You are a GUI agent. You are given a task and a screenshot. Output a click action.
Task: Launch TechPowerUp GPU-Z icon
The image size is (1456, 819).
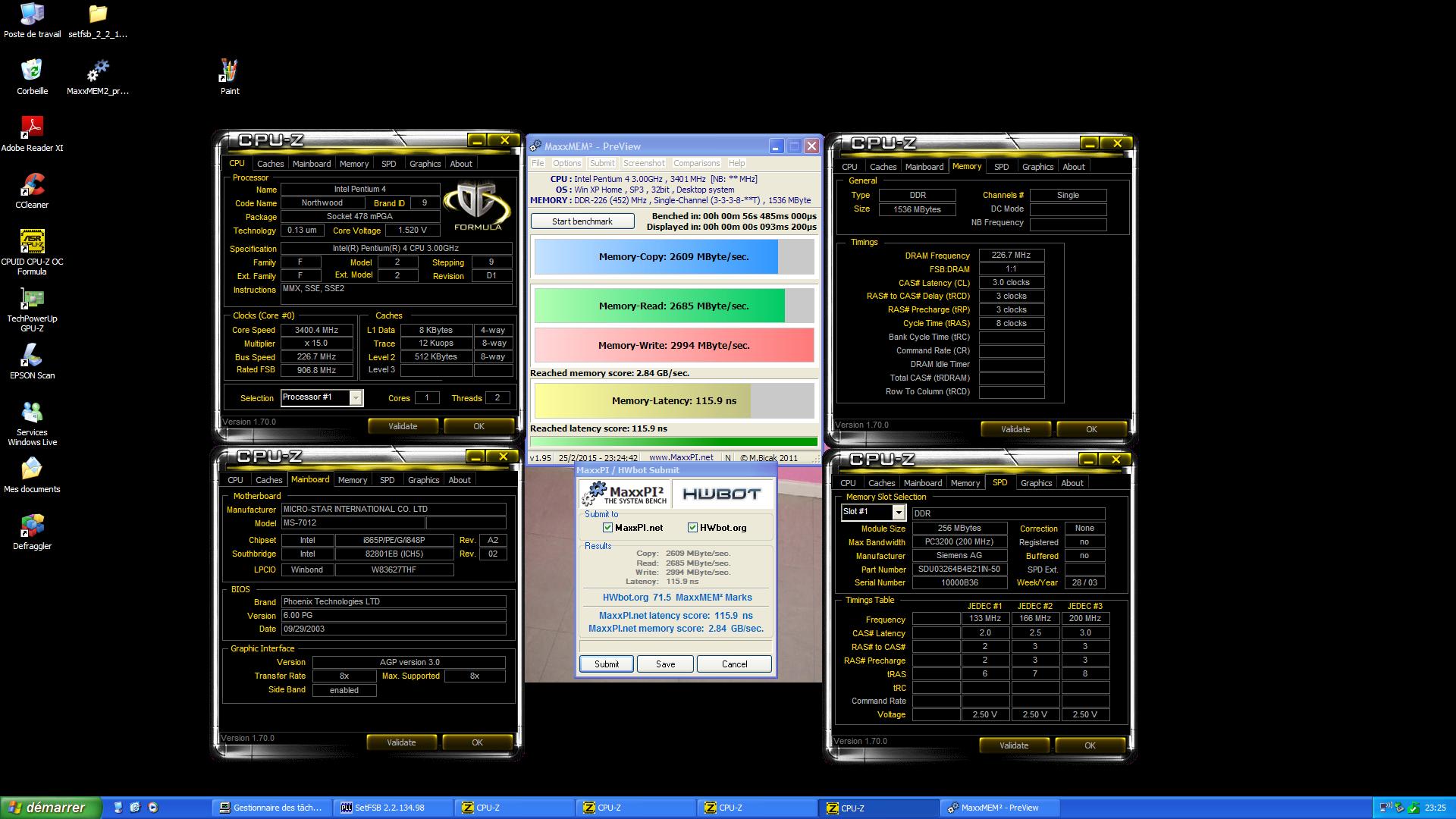[32, 309]
